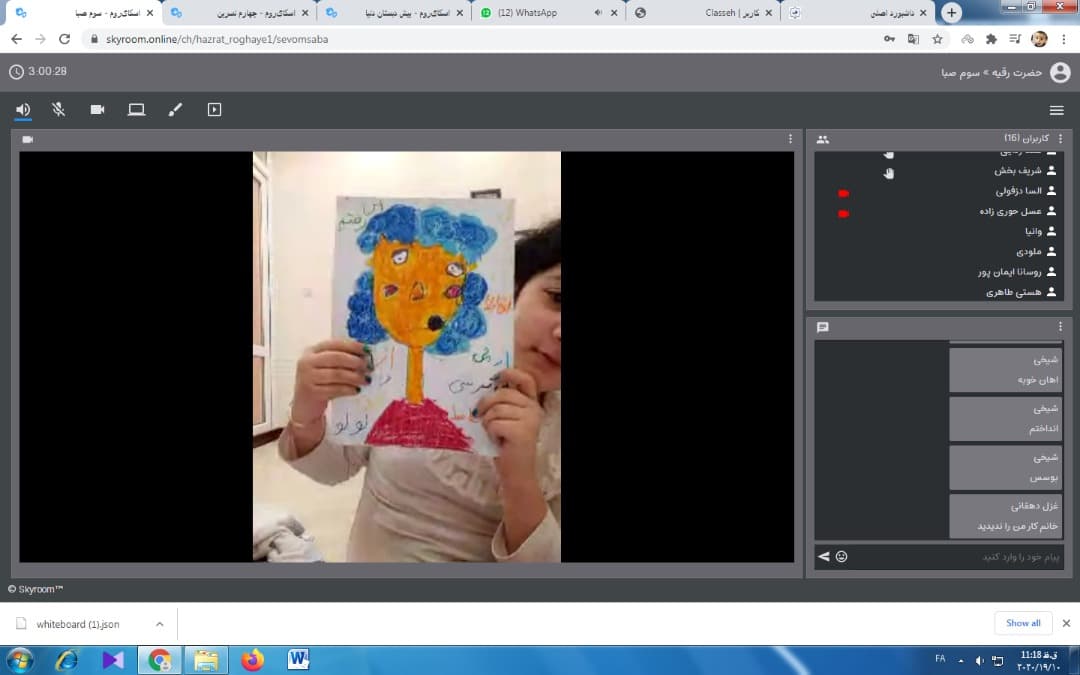Open the hamburger menu at top right

(x=1056, y=110)
